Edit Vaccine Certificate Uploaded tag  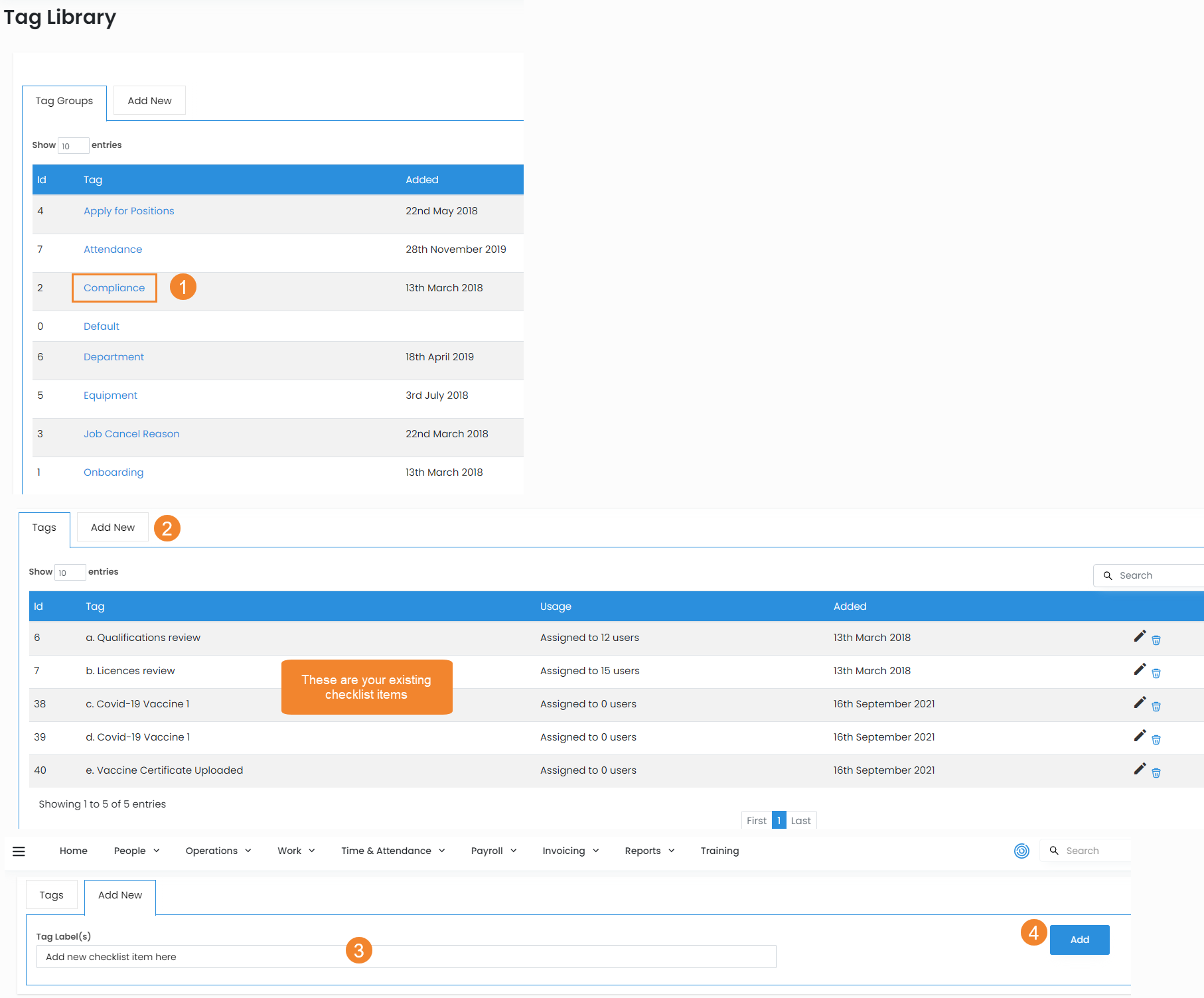tap(1140, 769)
